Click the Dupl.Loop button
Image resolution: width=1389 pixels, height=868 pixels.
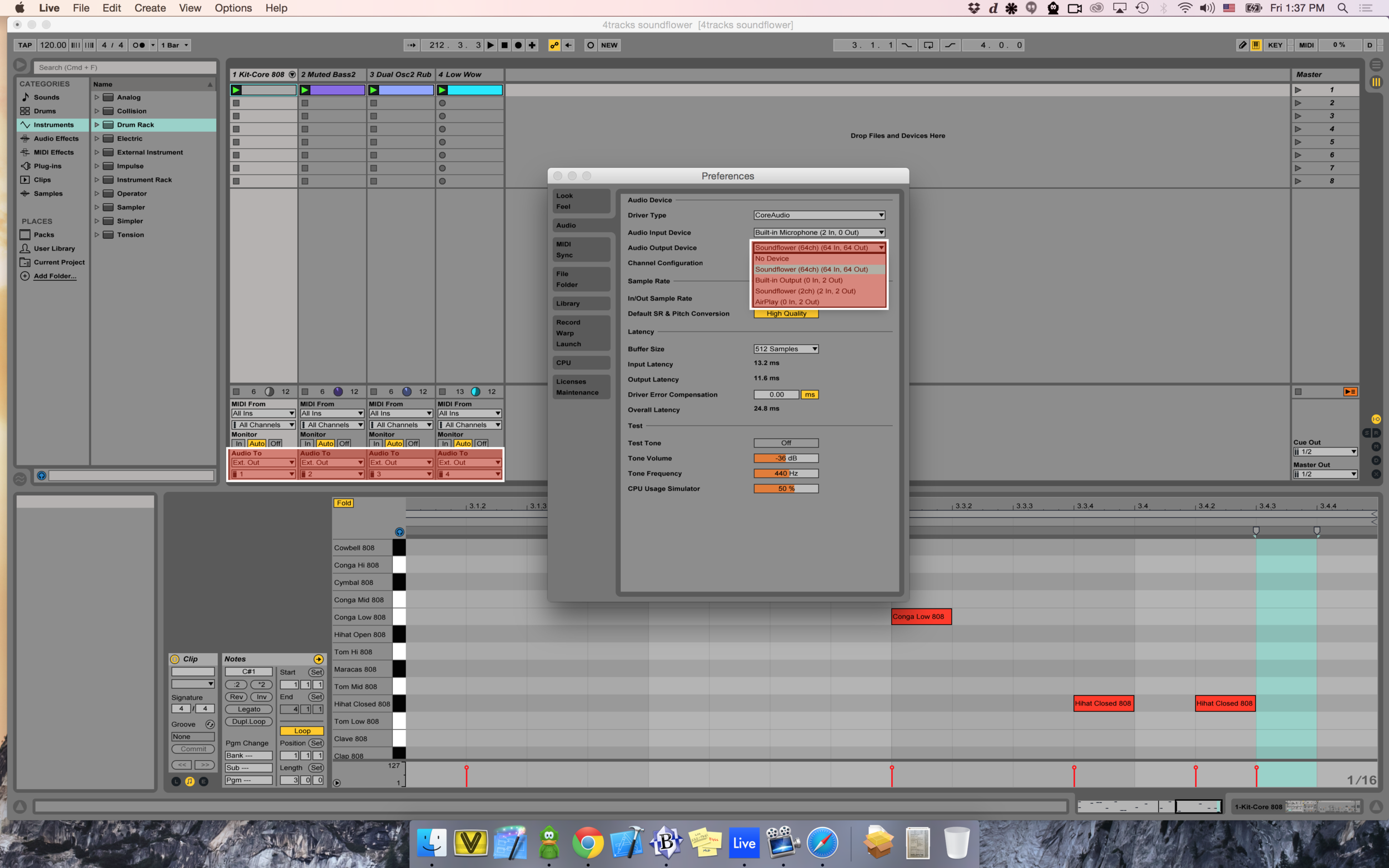(x=248, y=721)
